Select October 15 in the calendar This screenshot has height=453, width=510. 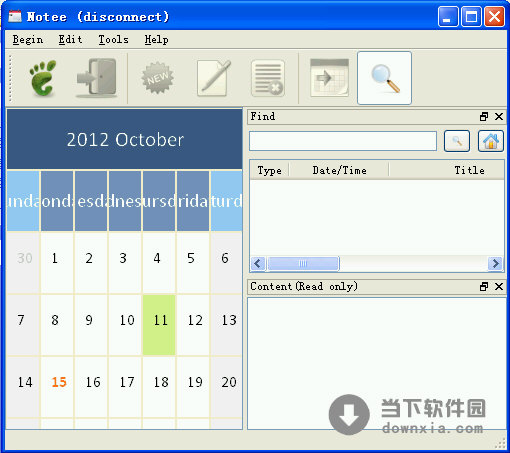pyautogui.click(x=57, y=387)
